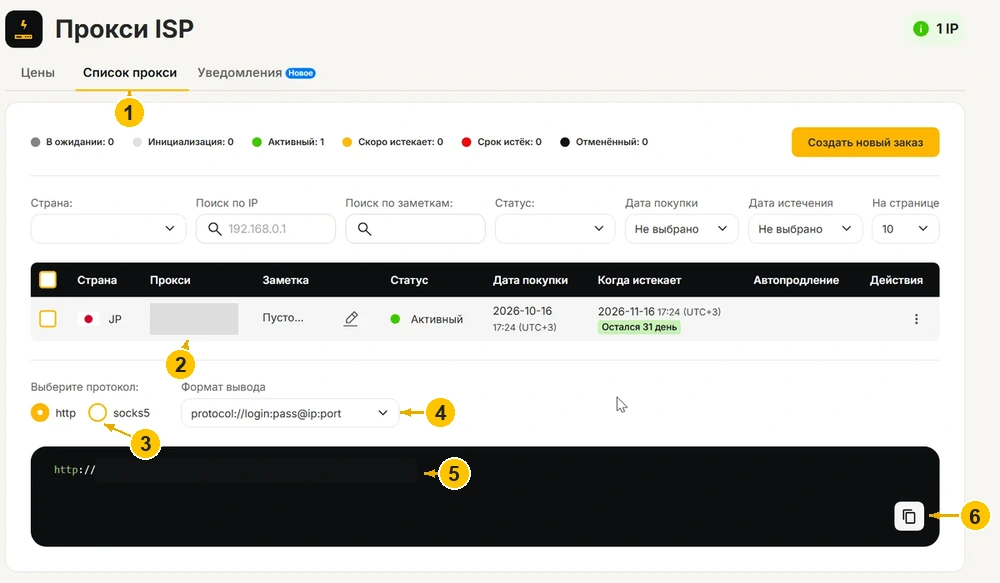Click the green info icon by 1 IP
Image resolution: width=1000 pixels, height=583 pixels.
920,29
